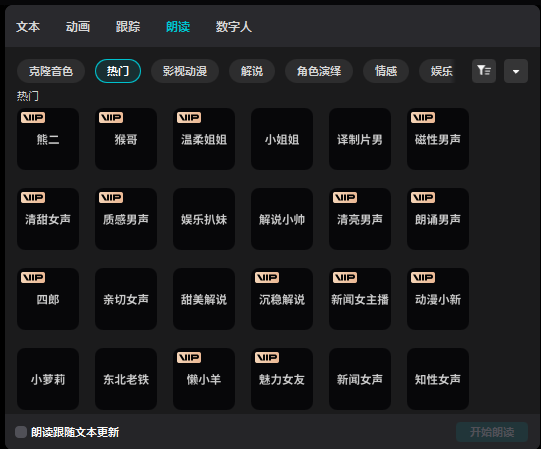Select the 译制片男 voice

click(x=360, y=139)
